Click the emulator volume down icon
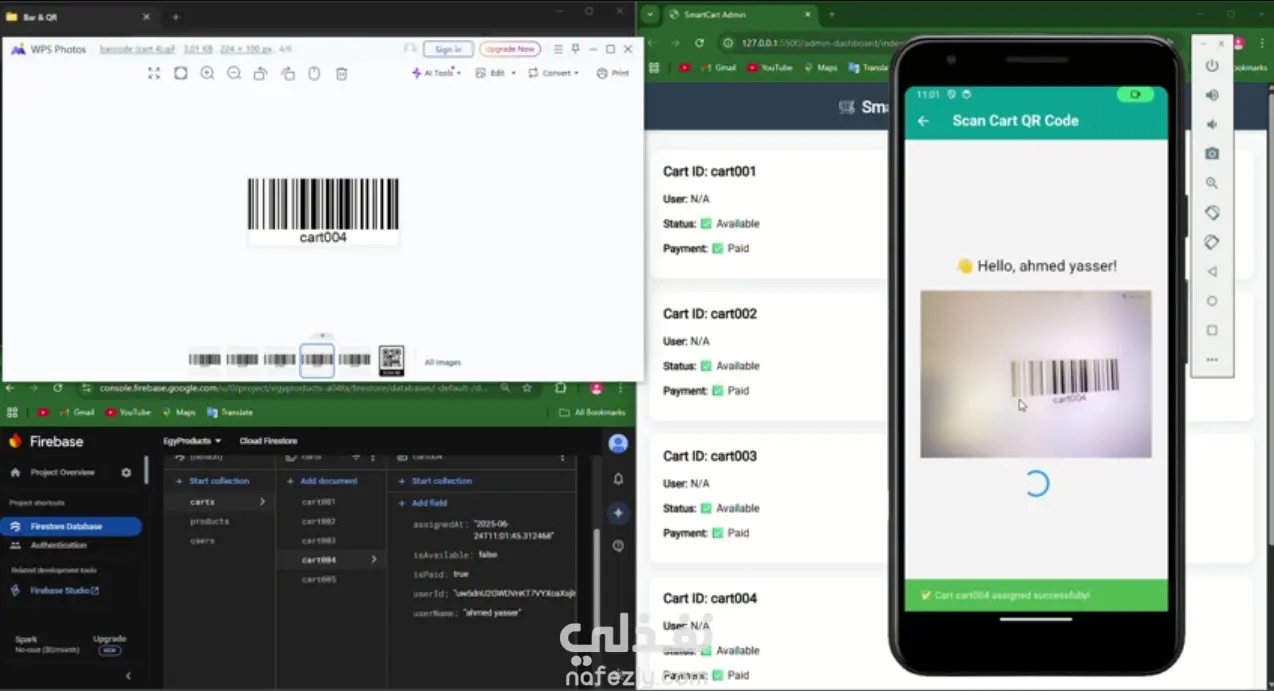The width and height of the screenshot is (1274, 691). tap(1212, 124)
